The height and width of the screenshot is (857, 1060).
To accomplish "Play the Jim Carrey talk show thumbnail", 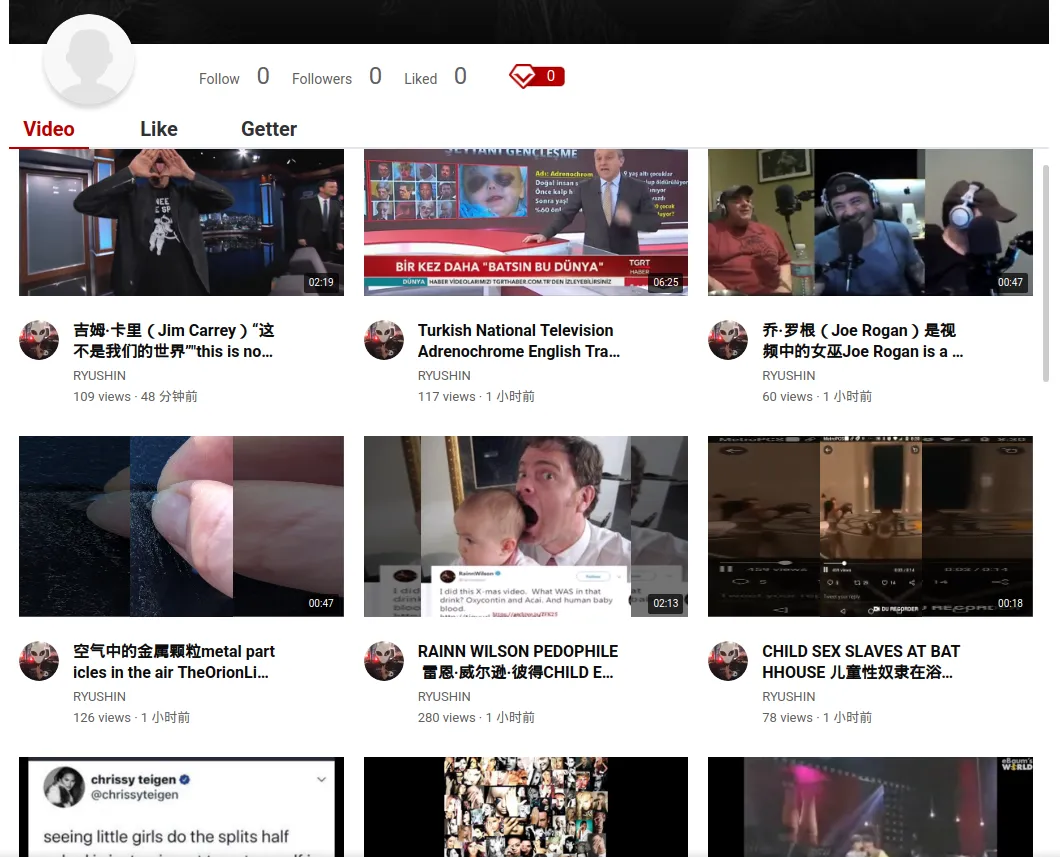I will [x=181, y=222].
